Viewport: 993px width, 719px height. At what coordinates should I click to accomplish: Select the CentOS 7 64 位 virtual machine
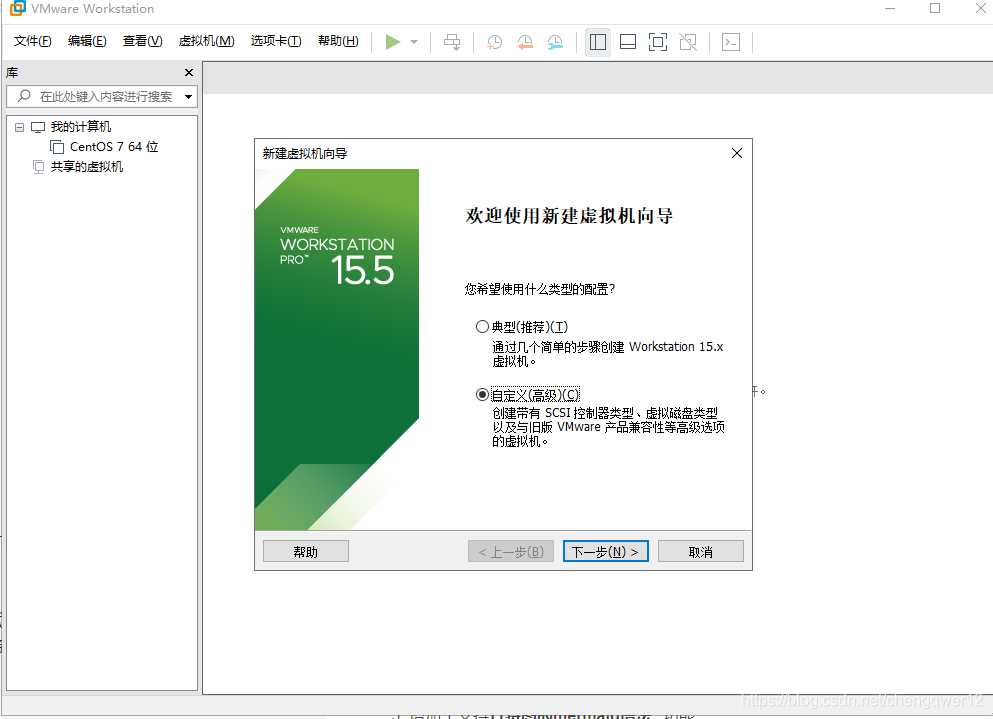pyautogui.click(x=110, y=146)
